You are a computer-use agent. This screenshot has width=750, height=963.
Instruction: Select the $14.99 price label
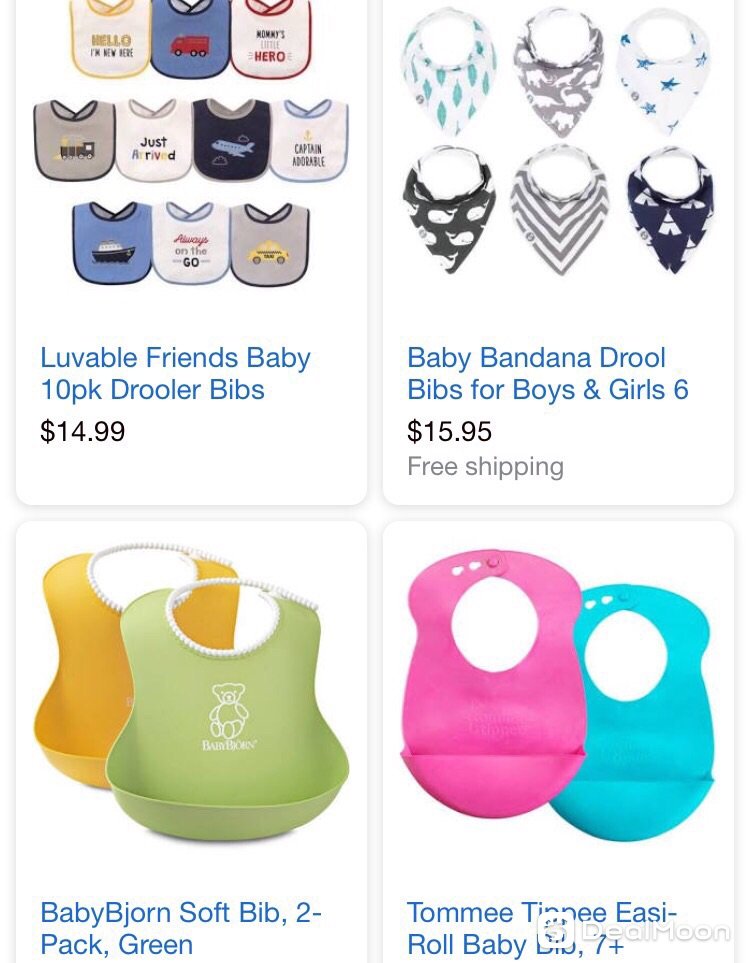coord(82,431)
